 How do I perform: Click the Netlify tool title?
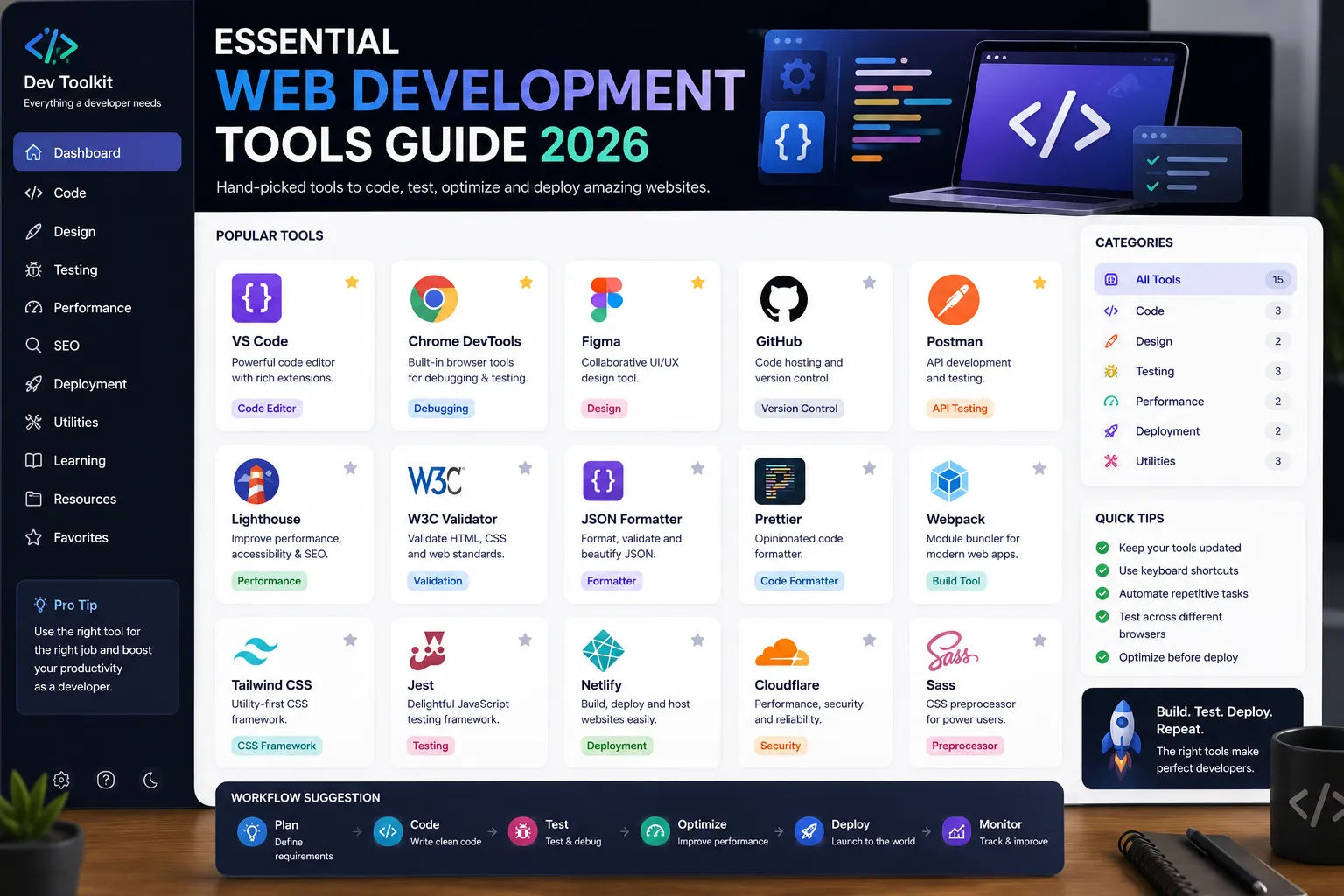[601, 685]
